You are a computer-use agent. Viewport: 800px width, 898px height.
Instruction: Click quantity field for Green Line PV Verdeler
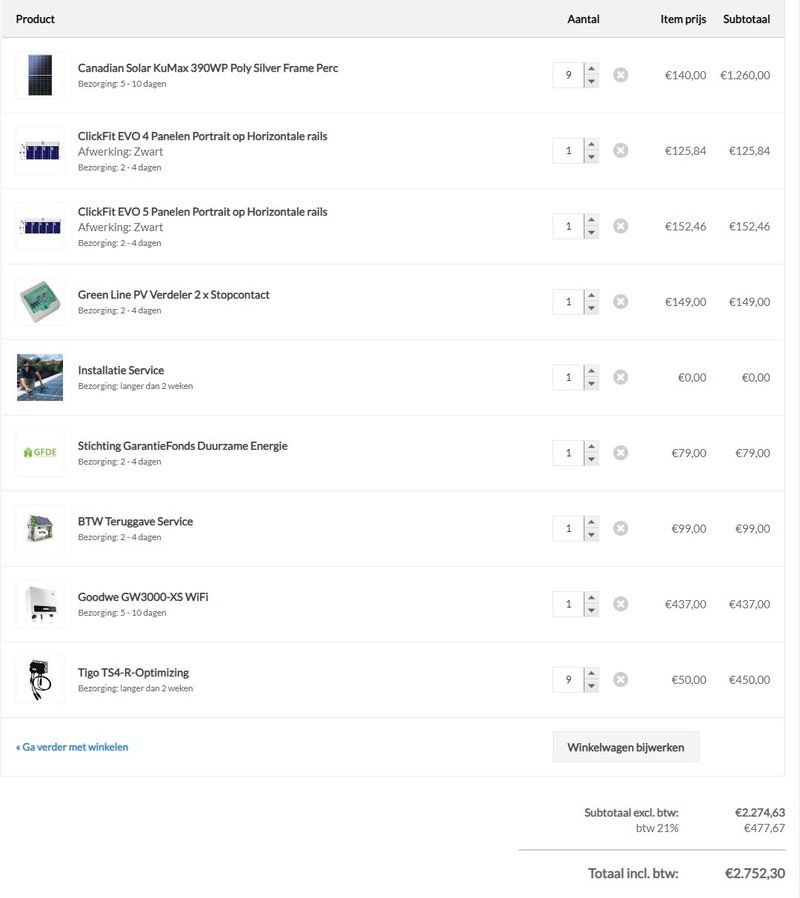tap(568, 302)
